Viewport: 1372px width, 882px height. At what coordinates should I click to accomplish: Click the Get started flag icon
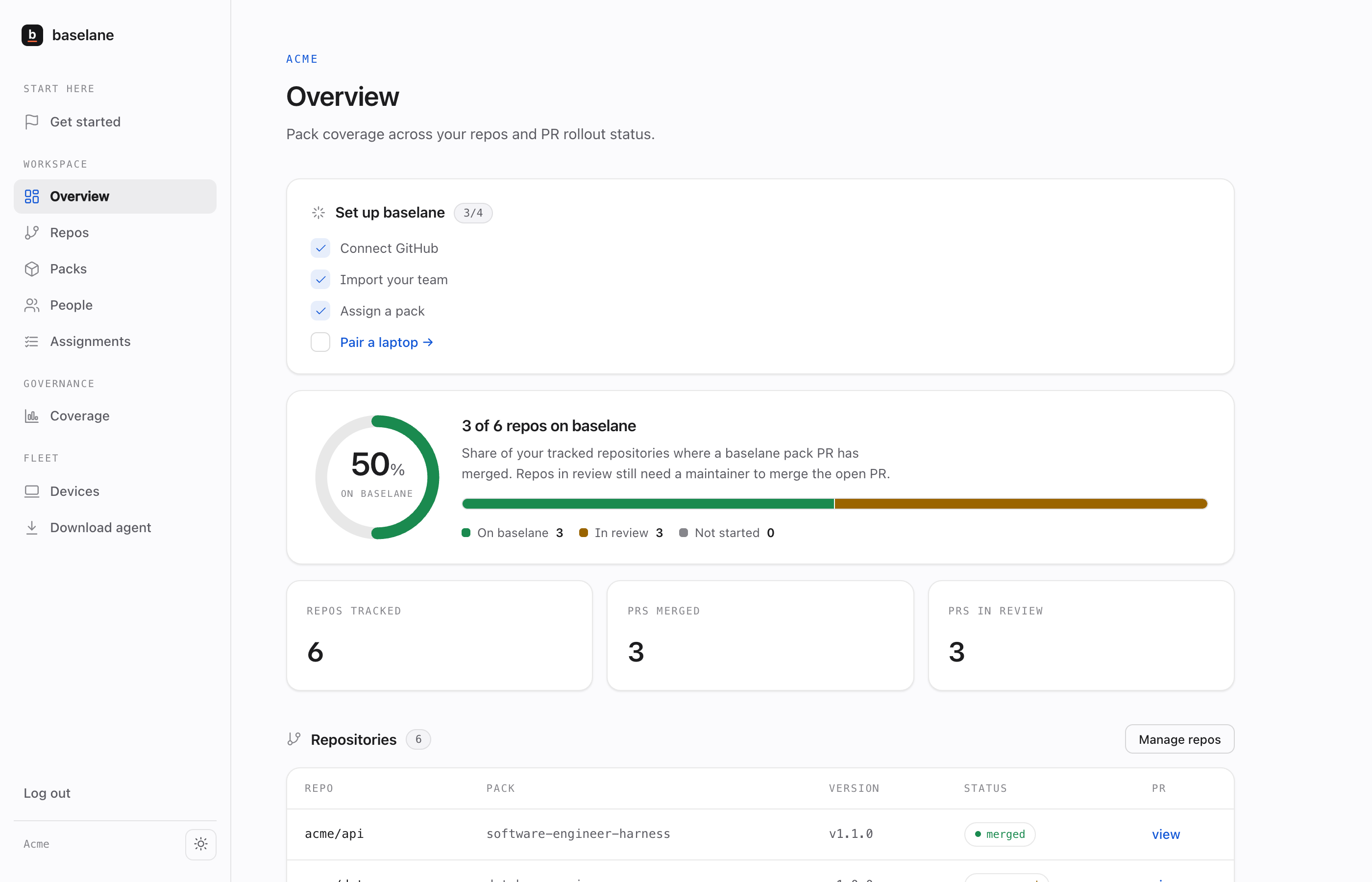coord(32,122)
